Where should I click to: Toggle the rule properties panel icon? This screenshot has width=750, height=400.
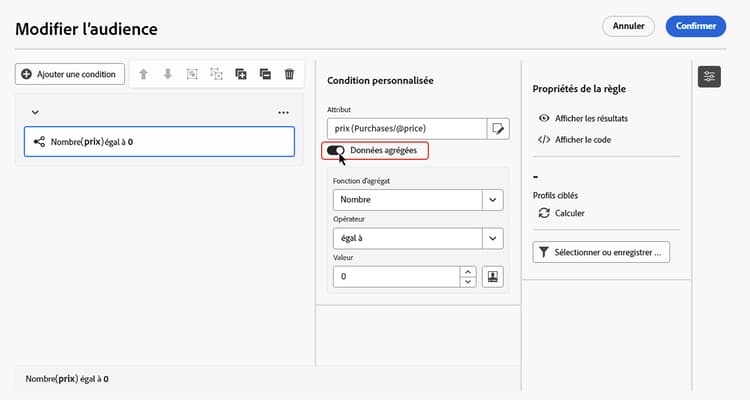pyautogui.click(x=709, y=76)
